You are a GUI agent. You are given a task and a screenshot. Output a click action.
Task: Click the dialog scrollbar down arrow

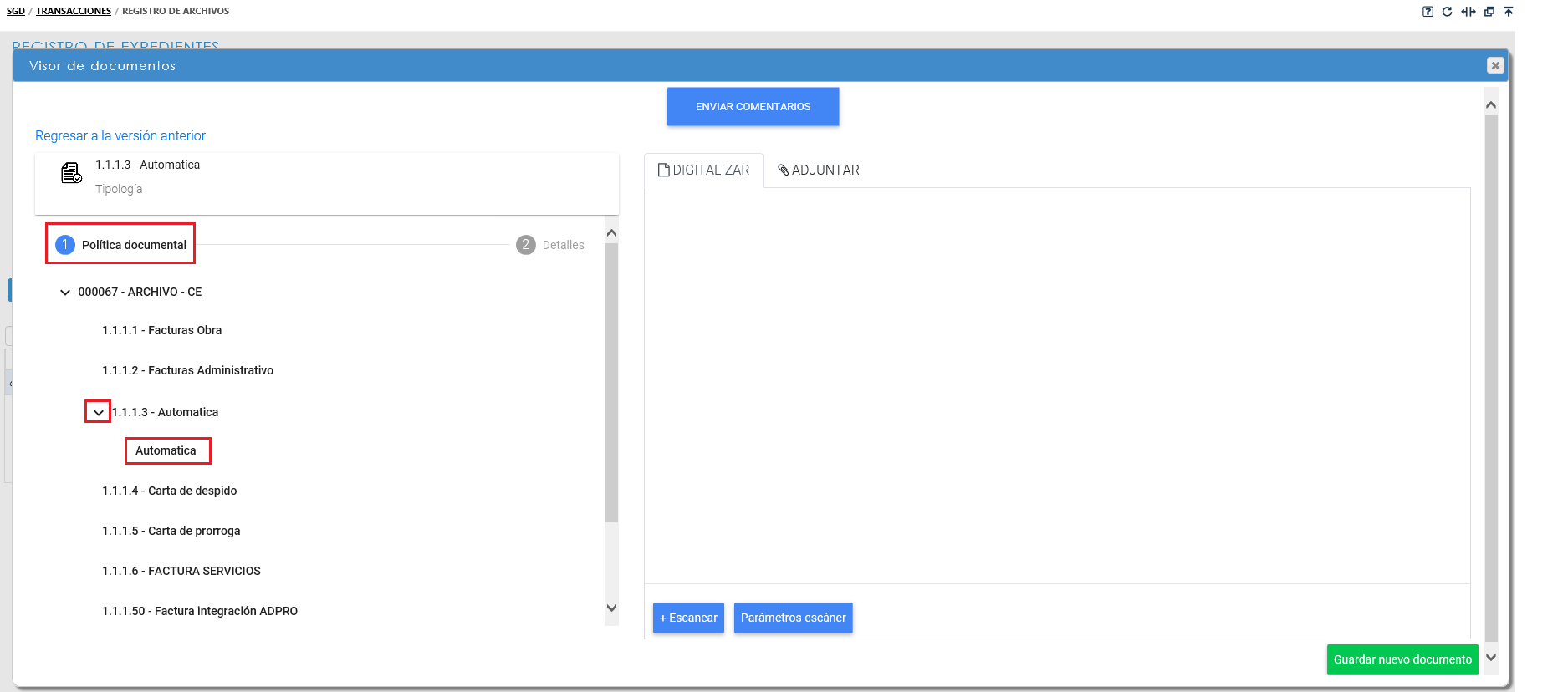1491,658
